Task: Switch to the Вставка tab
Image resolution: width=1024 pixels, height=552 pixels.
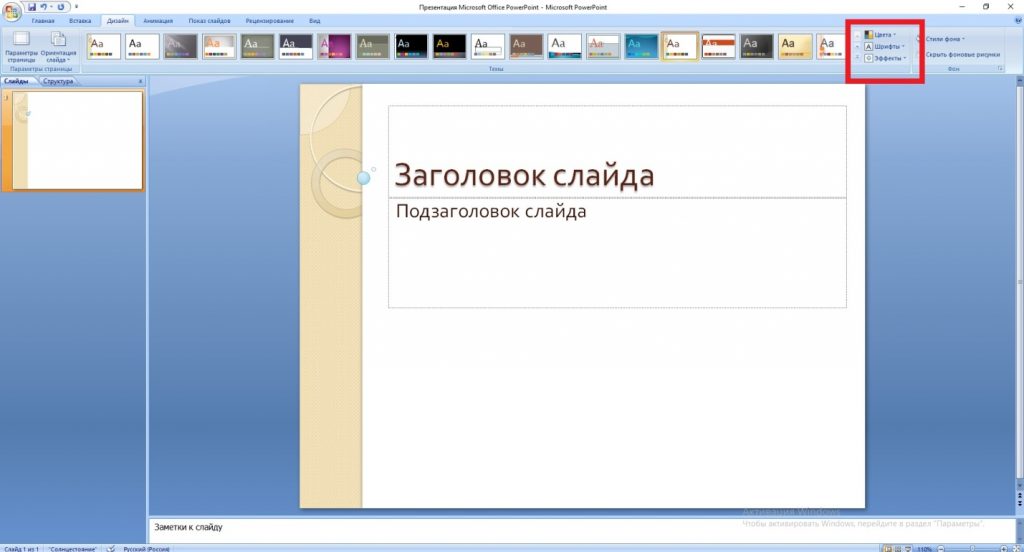Action: tap(80, 21)
